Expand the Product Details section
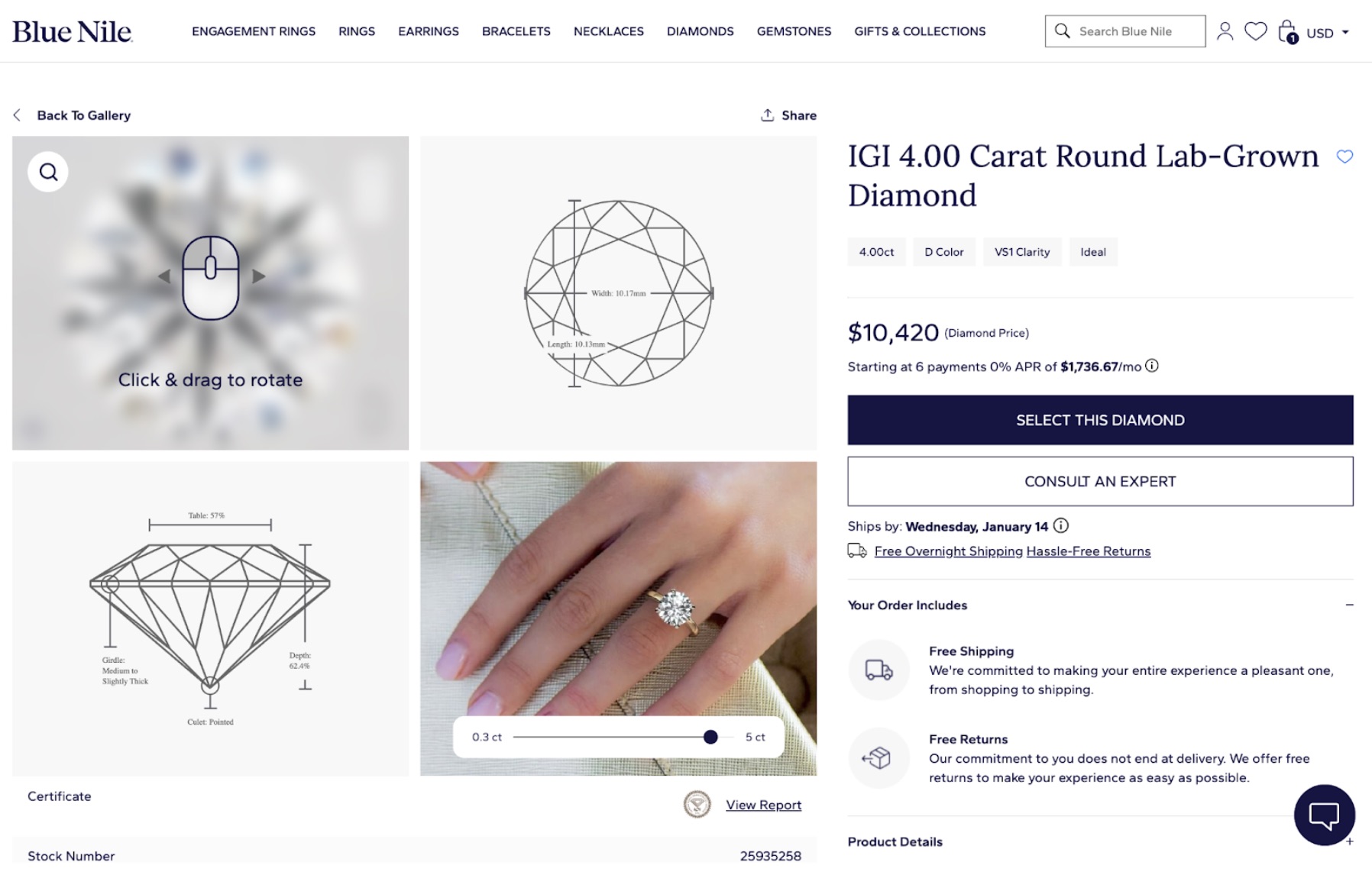Viewport: 1372px width, 875px height. pyautogui.click(x=1349, y=841)
